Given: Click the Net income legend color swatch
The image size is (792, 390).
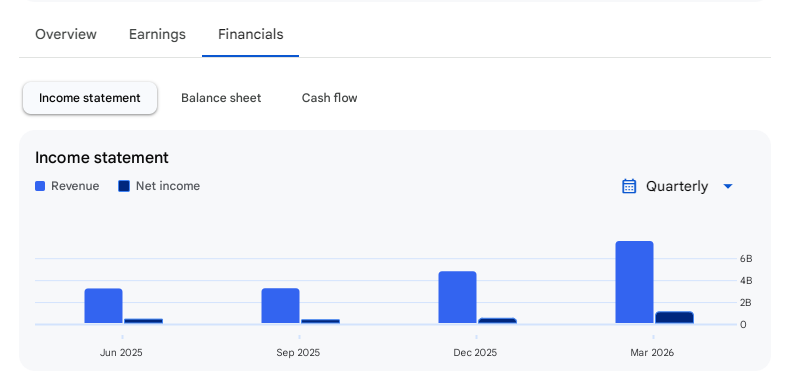Looking at the screenshot, I should tap(124, 186).
